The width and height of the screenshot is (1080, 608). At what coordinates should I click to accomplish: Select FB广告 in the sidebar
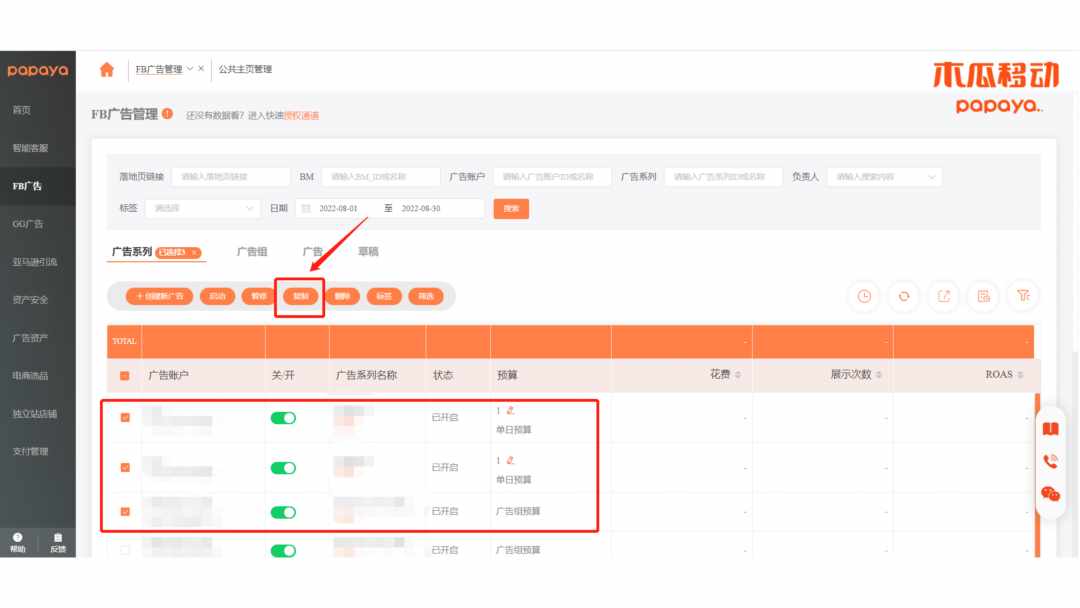point(27,186)
